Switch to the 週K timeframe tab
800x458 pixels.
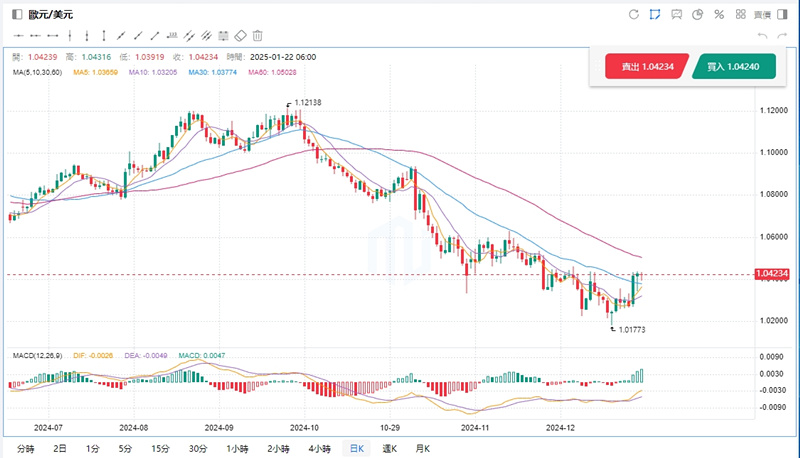(390, 449)
